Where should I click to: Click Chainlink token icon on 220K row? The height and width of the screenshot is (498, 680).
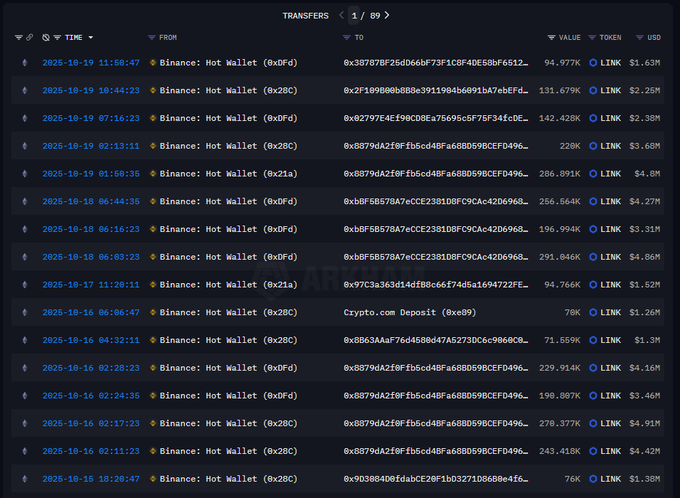pos(593,146)
